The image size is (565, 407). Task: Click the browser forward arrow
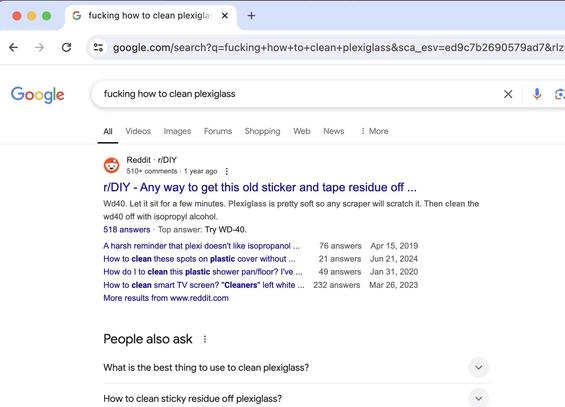click(x=40, y=47)
